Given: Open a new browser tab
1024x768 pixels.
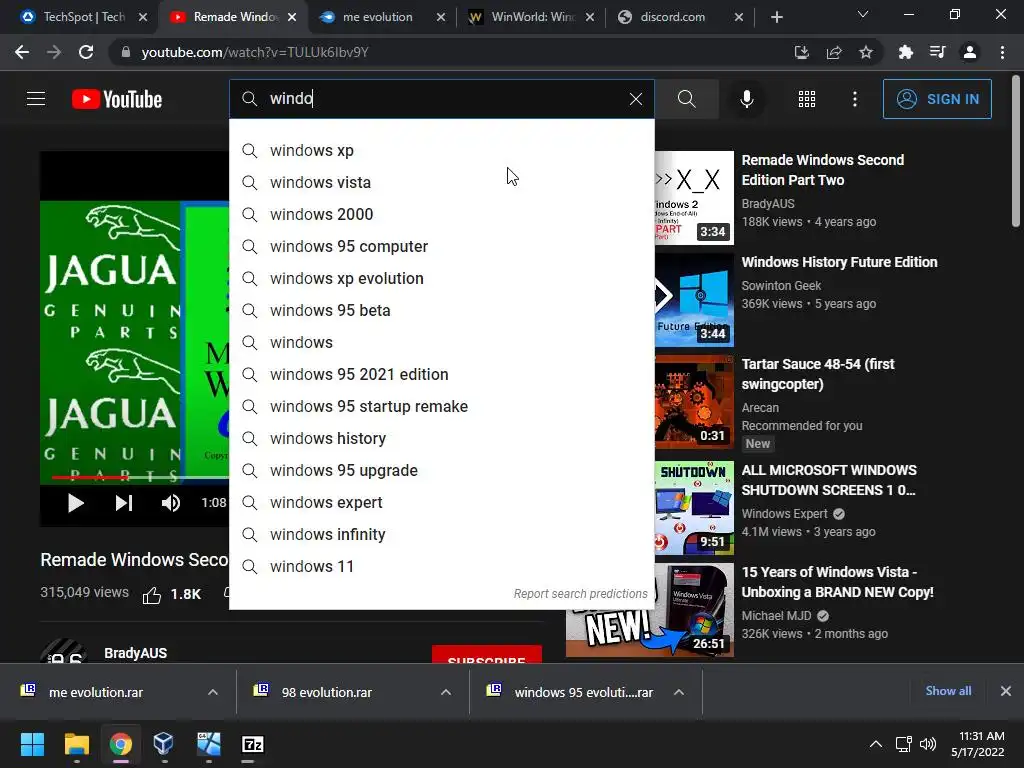Looking at the screenshot, I should (x=776, y=17).
